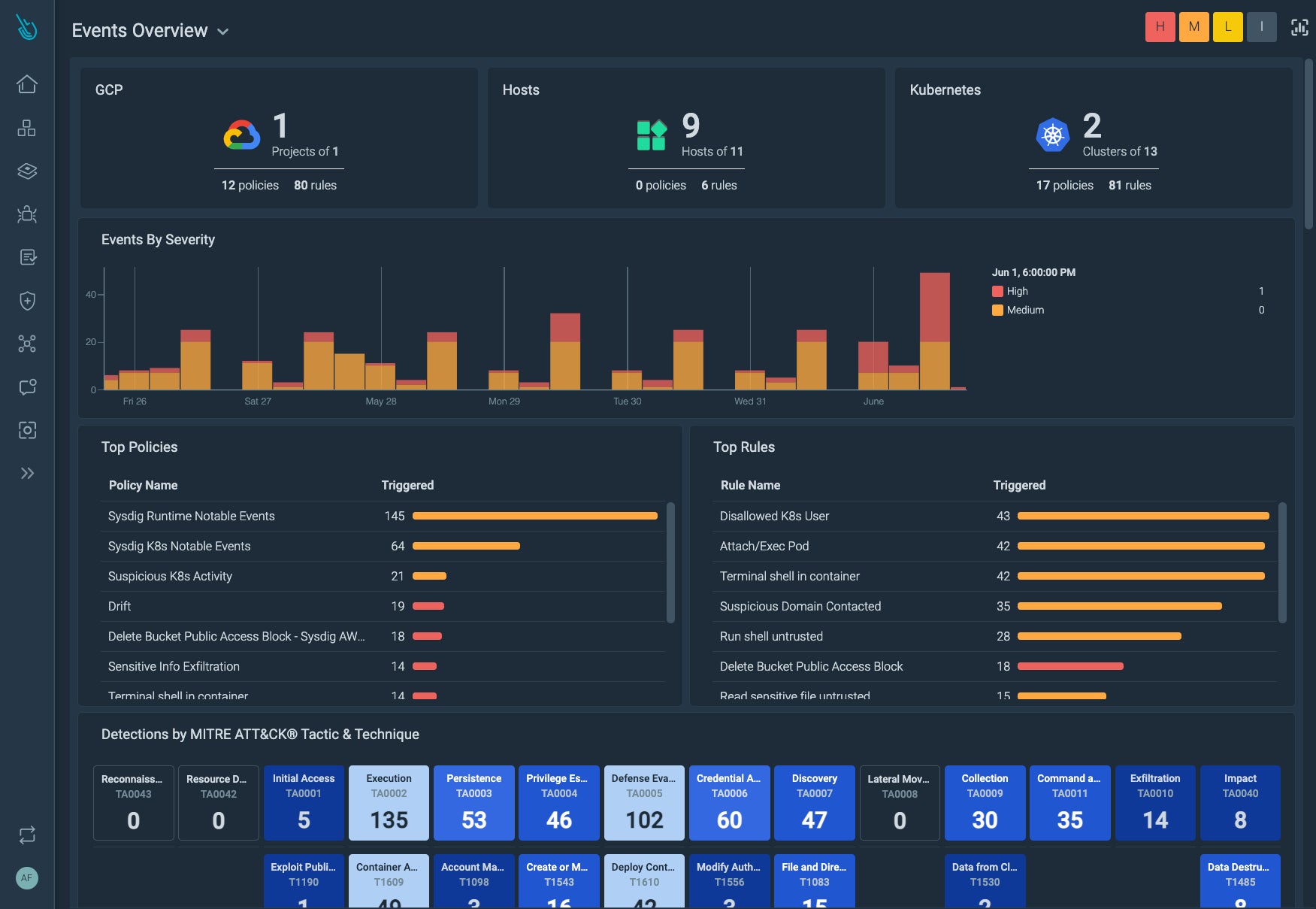Select the Run shell untrusted rule
Image resolution: width=1316 pixels, height=909 pixels.
point(994,637)
